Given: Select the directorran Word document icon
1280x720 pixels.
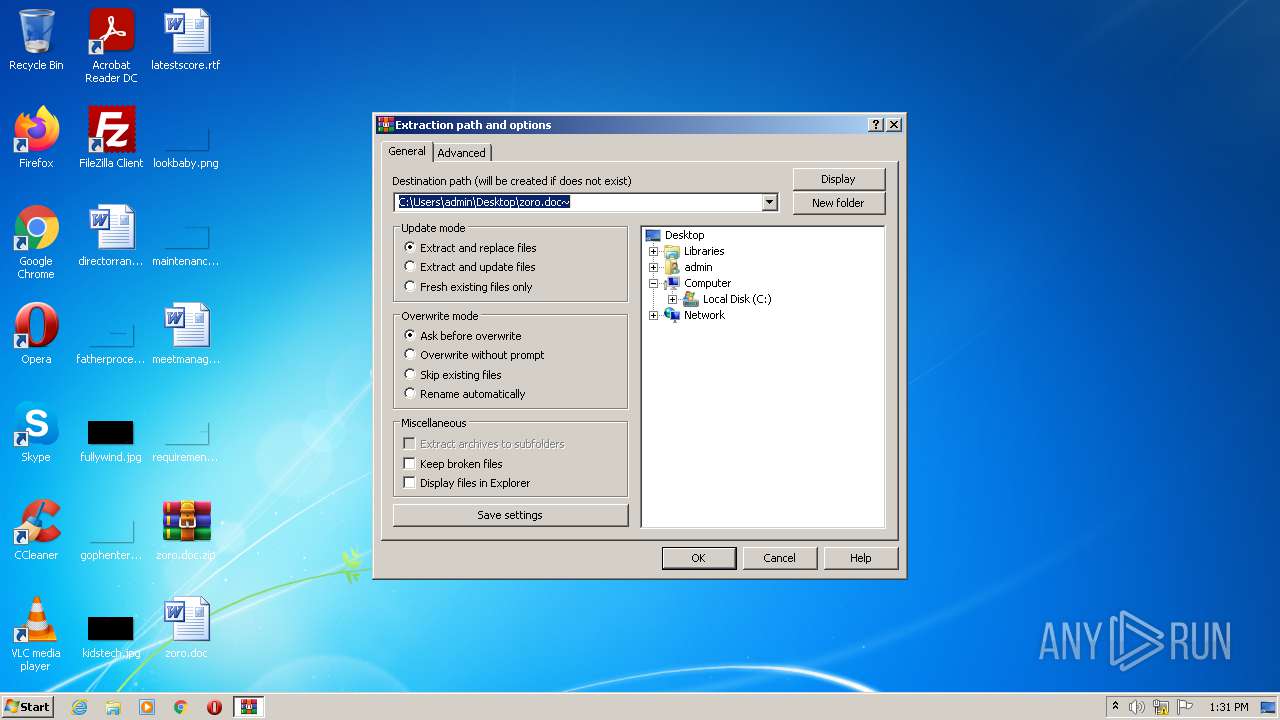Looking at the screenshot, I should (111, 236).
